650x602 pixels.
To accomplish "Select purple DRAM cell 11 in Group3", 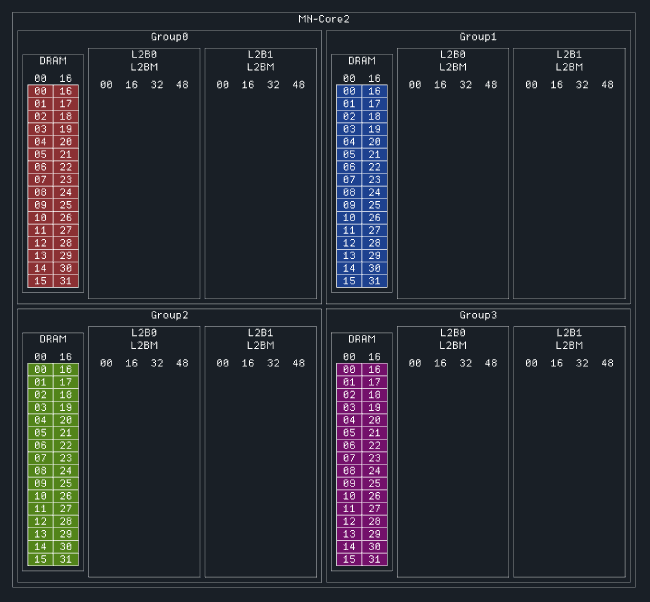I will (349, 509).
